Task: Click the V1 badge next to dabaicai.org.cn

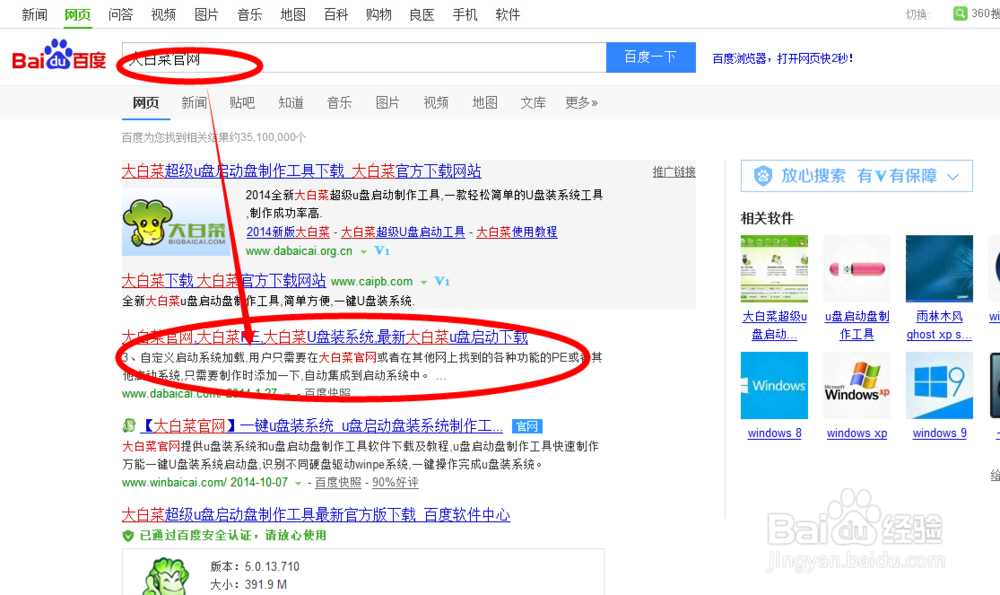Action: pyautogui.click(x=381, y=251)
